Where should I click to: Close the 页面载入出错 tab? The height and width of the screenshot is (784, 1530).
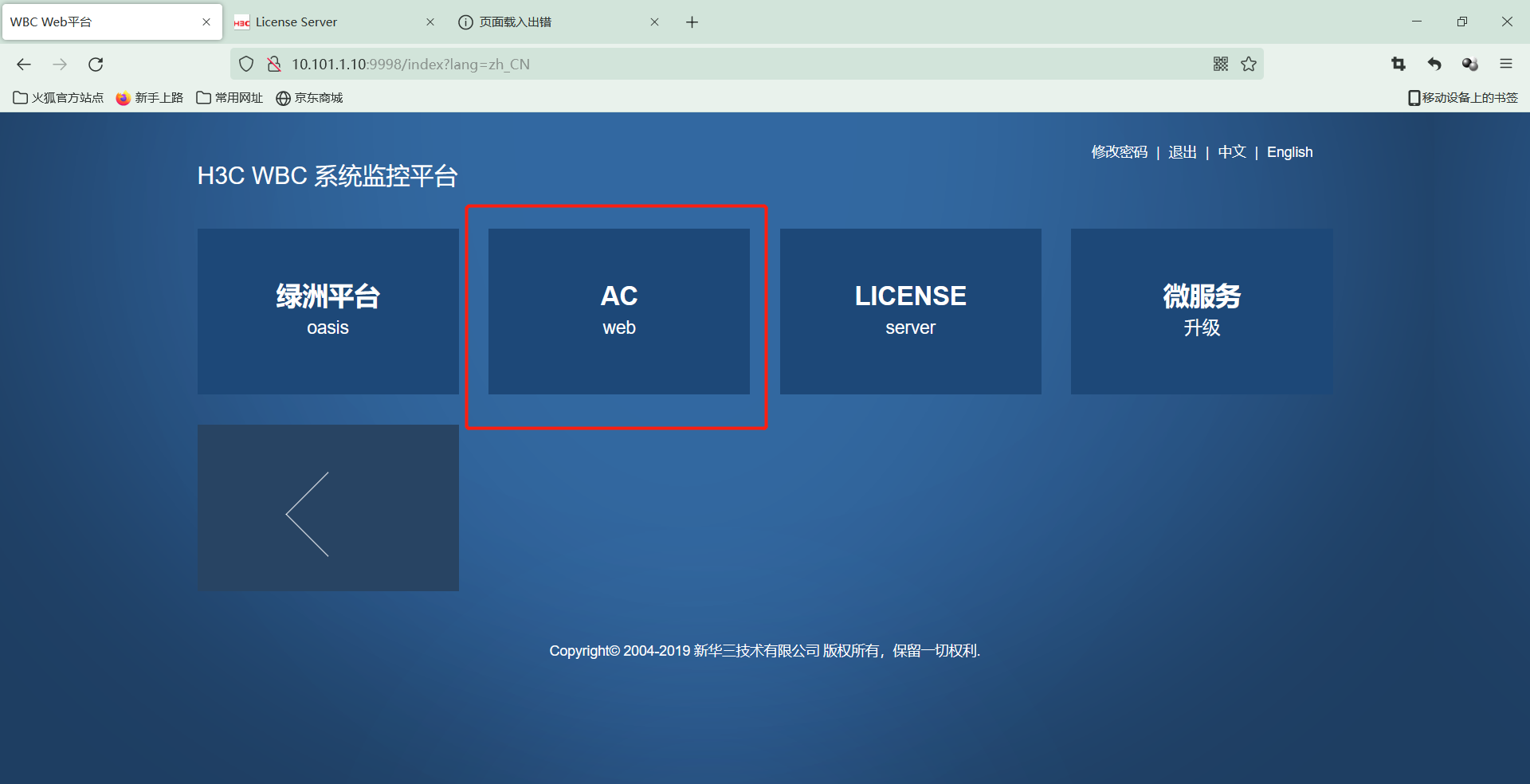coord(654,22)
